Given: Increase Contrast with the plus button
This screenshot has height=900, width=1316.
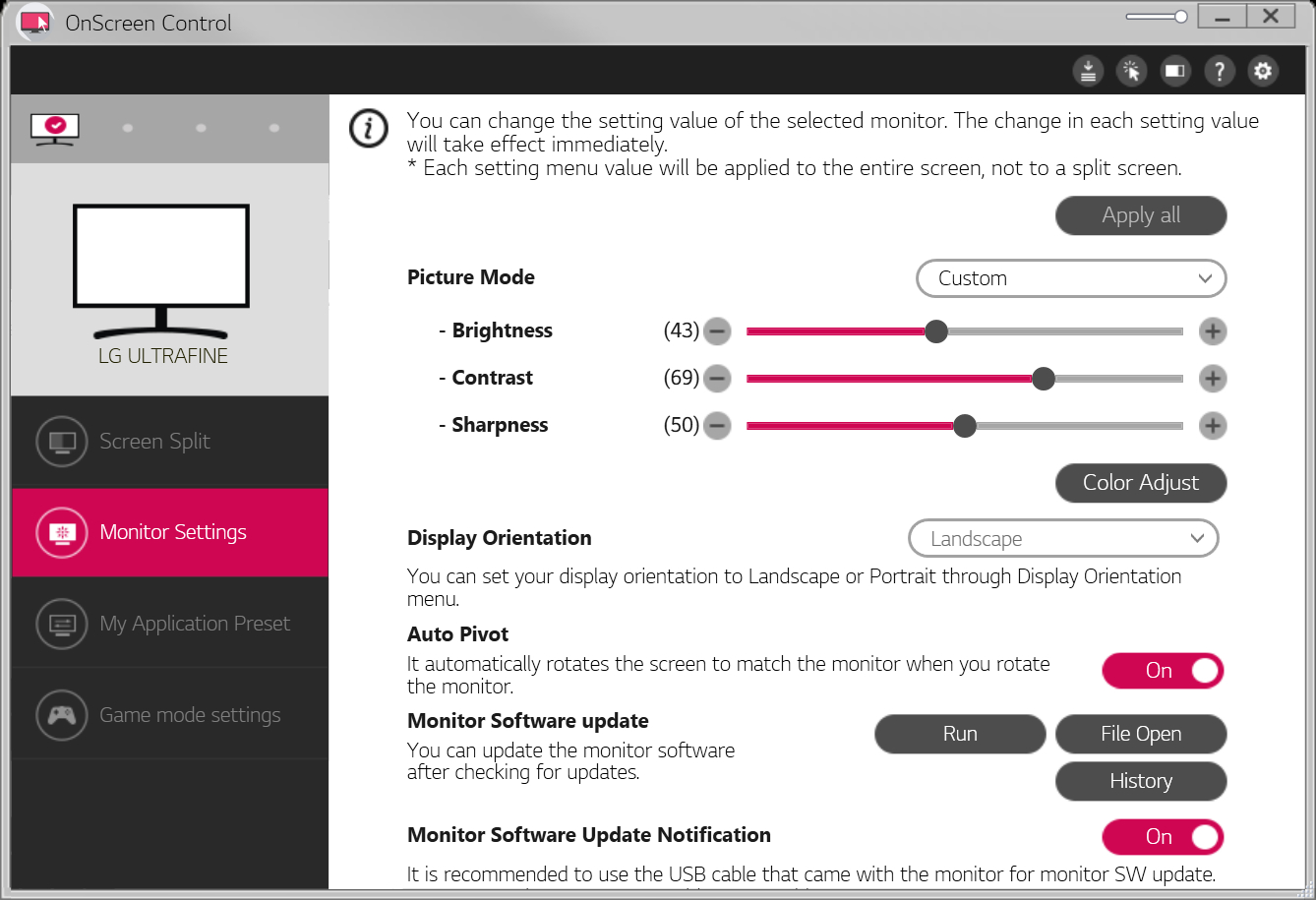Looking at the screenshot, I should pyautogui.click(x=1213, y=379).
